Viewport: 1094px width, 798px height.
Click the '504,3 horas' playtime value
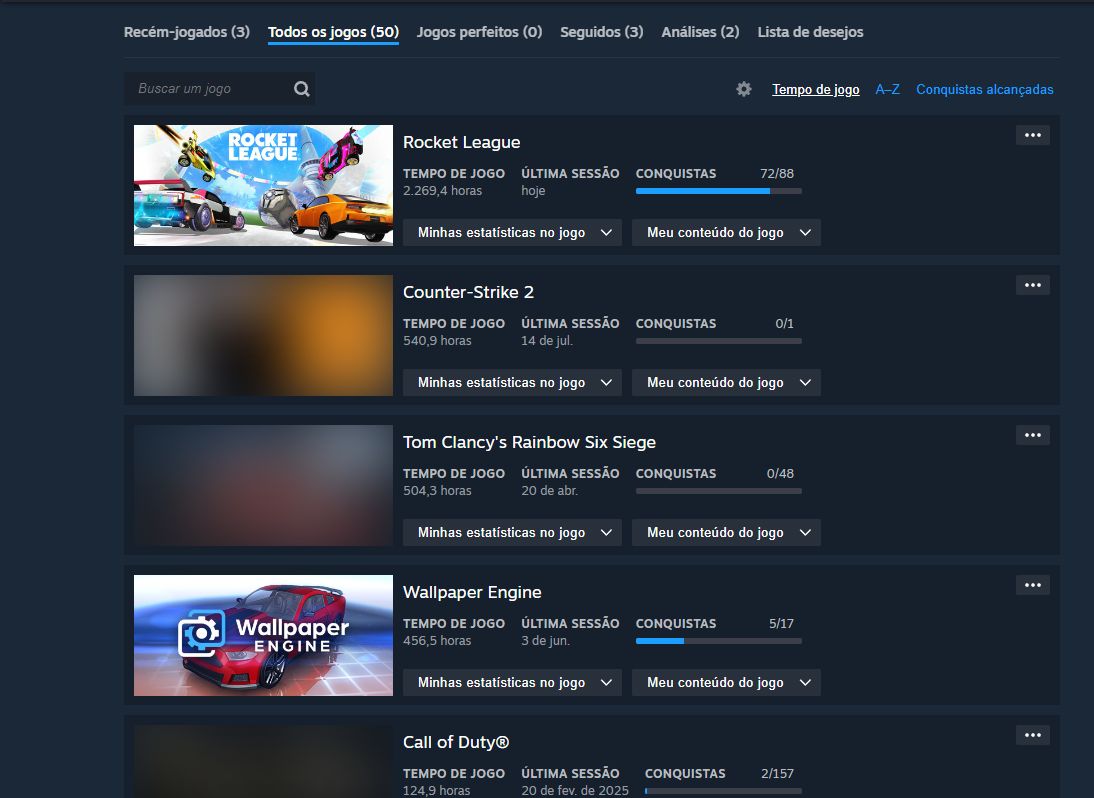(437, 490)
